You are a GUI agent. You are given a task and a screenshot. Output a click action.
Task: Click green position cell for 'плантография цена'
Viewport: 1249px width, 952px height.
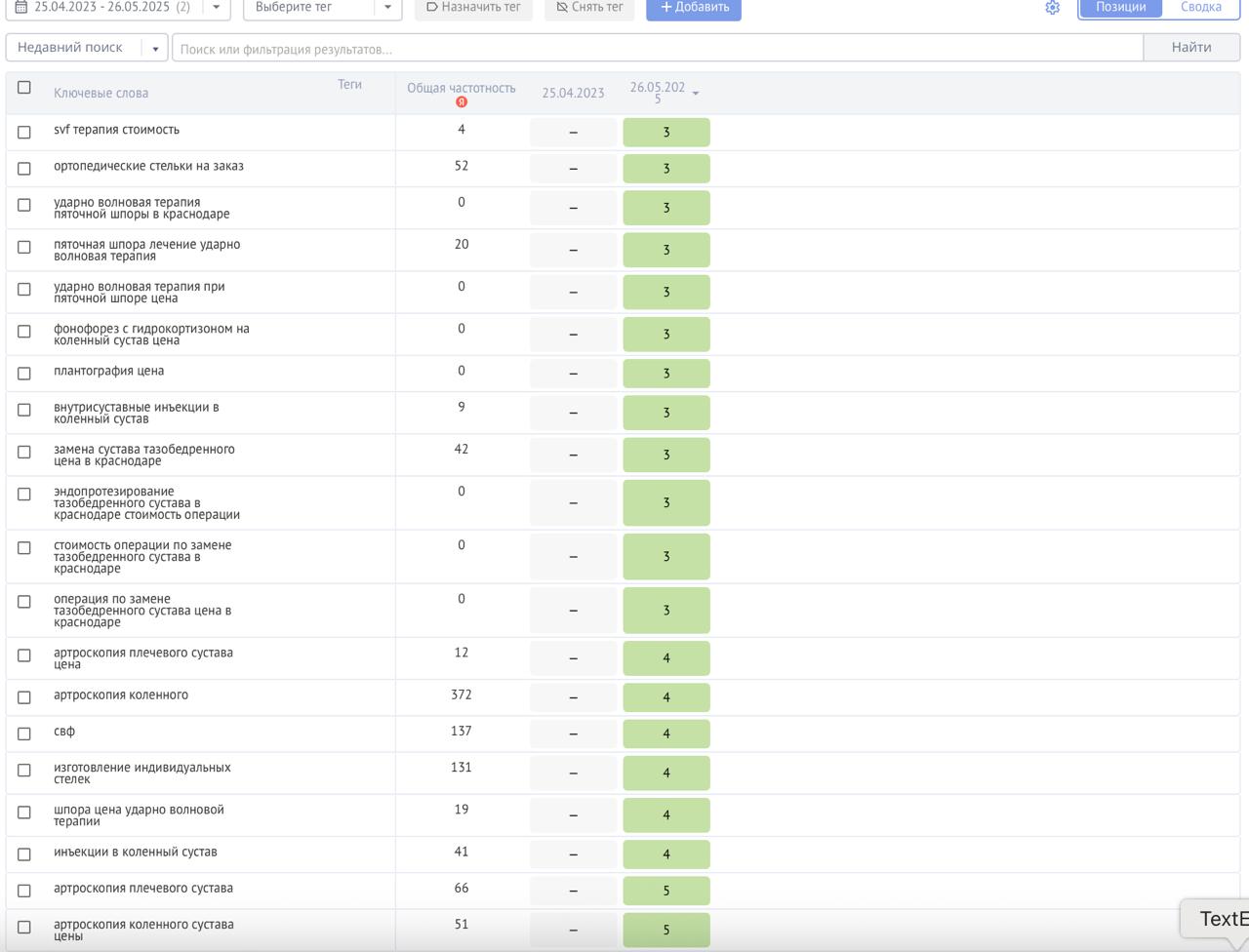coord(666,374)
